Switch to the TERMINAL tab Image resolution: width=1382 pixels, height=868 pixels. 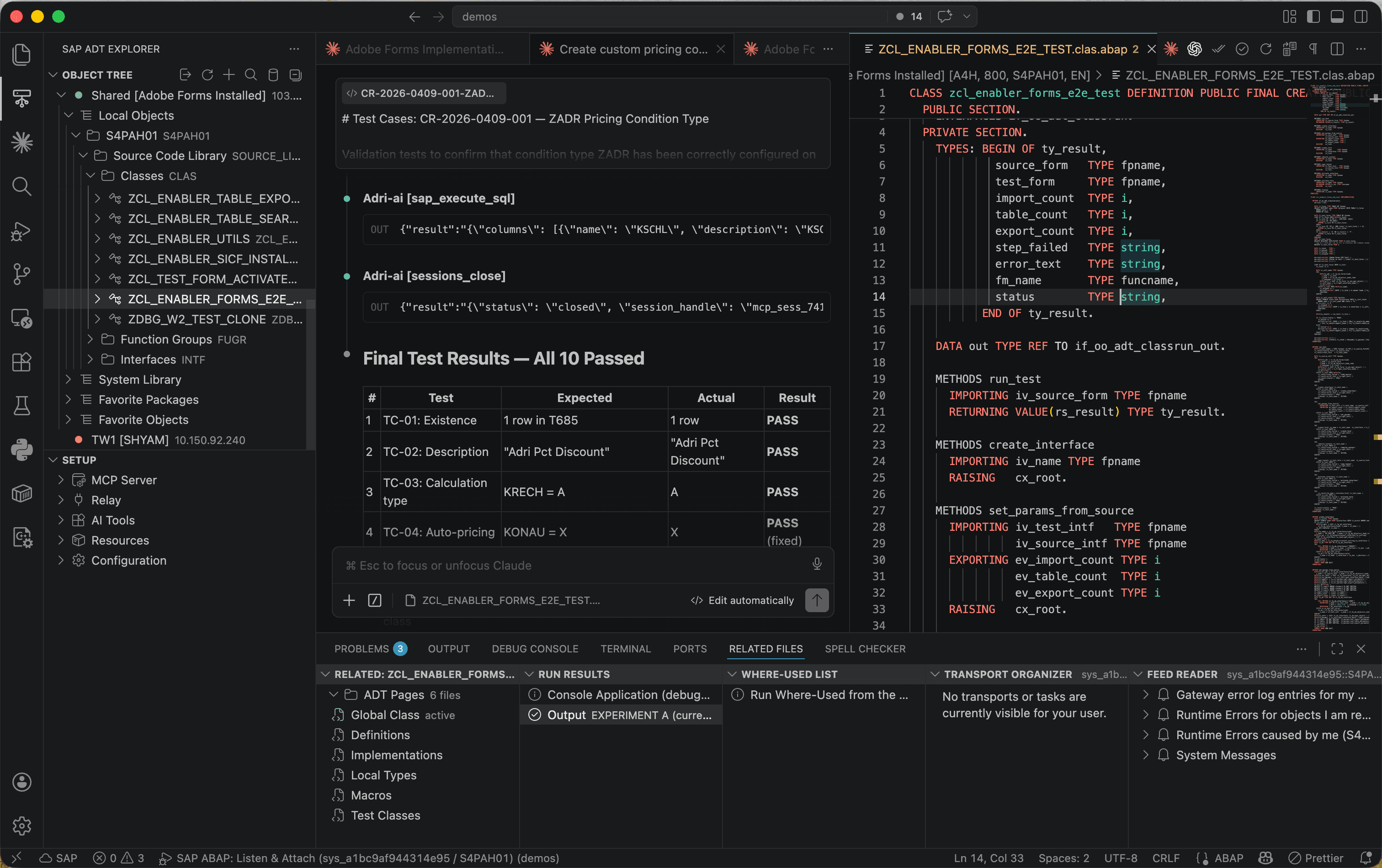(625, 648)
